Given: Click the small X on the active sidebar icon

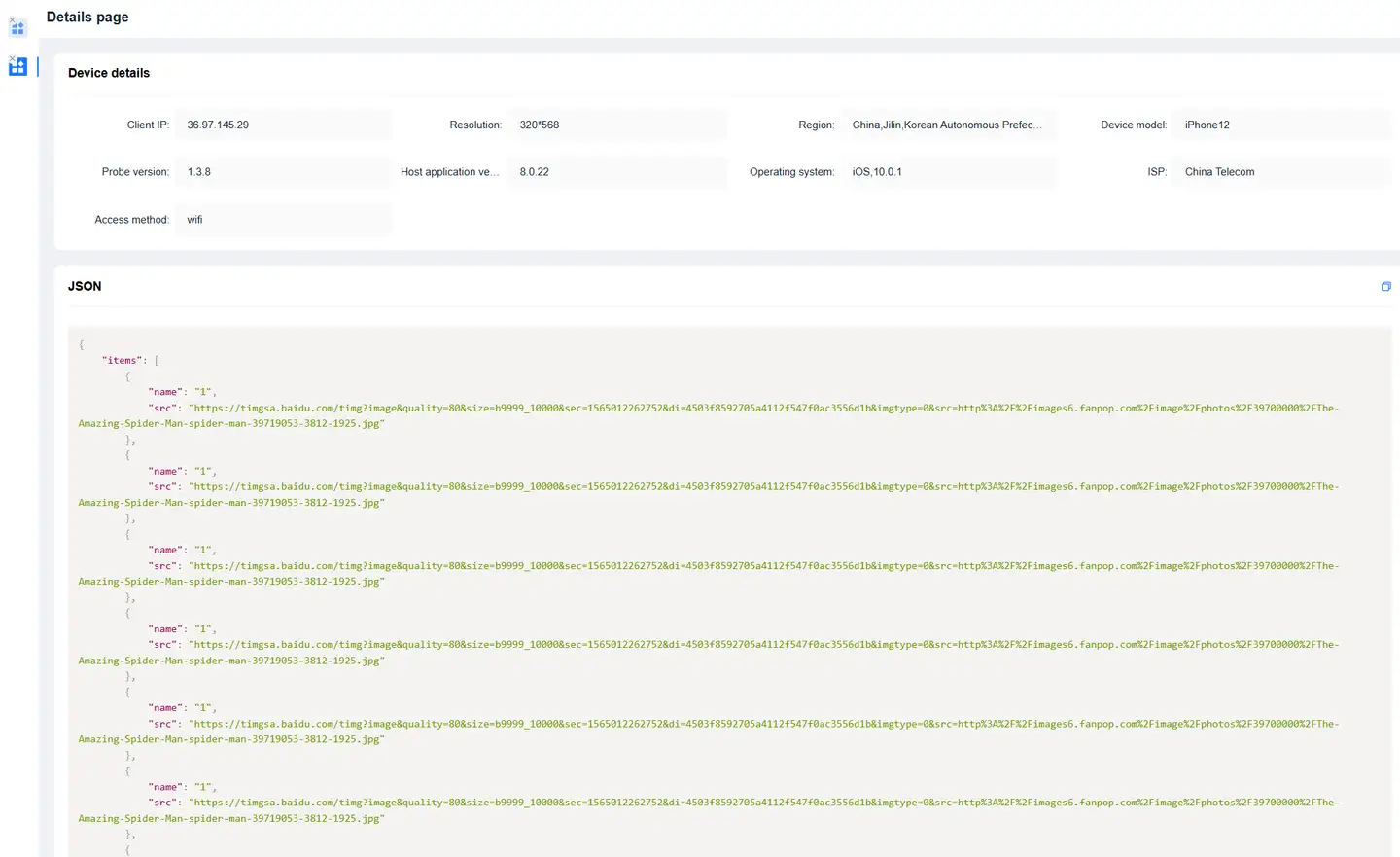Looking at the screenshot, I should pyautogui.click(x=12, y=58).
